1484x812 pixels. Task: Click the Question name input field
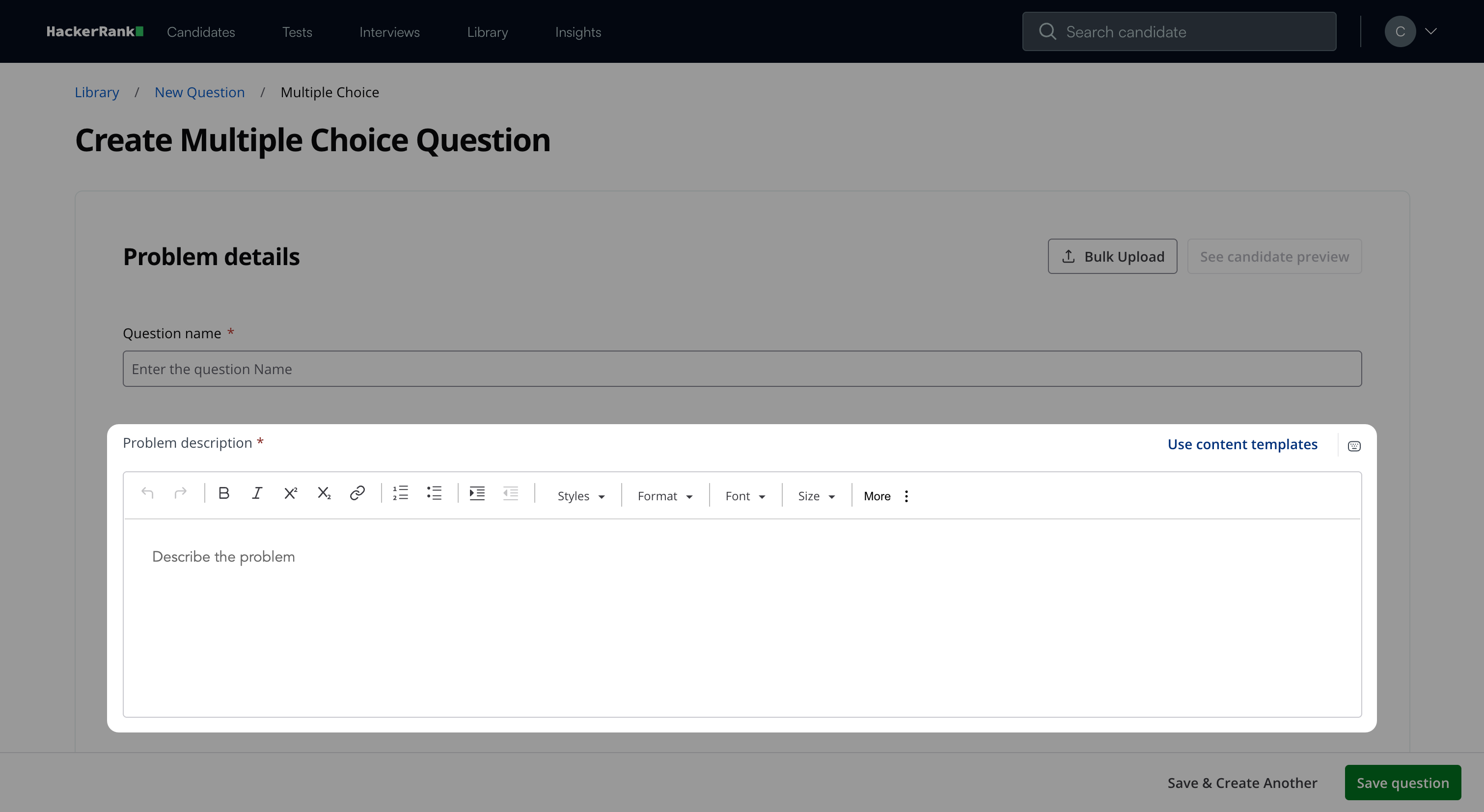[x=742, y=369]
